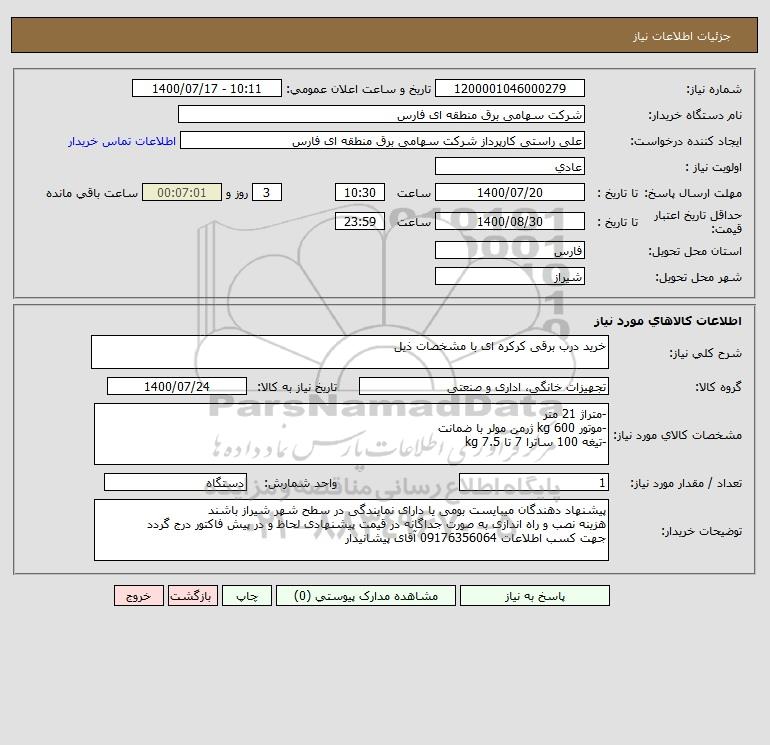Viewport: 770px width, 745px height.
Task: Click quantity field showing 1
Action: [534, 483]
